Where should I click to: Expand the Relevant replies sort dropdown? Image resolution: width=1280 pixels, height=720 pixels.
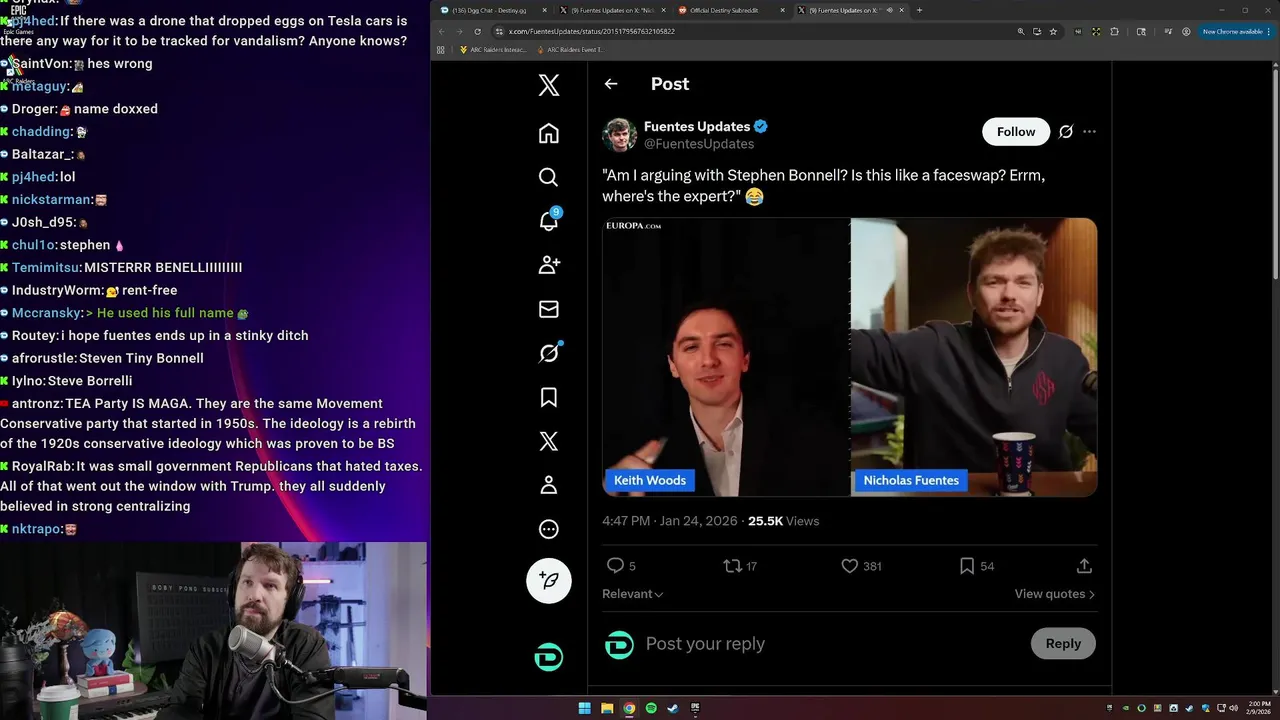tap(632, 594)
